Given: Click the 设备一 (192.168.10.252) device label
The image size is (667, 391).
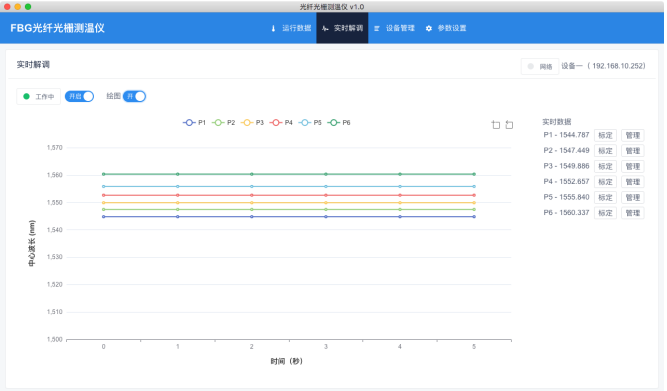Looking at the screenshot, I should pos(603,66).
